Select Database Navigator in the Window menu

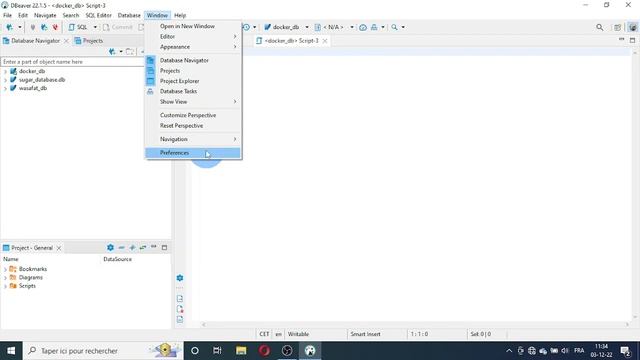(193, 60)
